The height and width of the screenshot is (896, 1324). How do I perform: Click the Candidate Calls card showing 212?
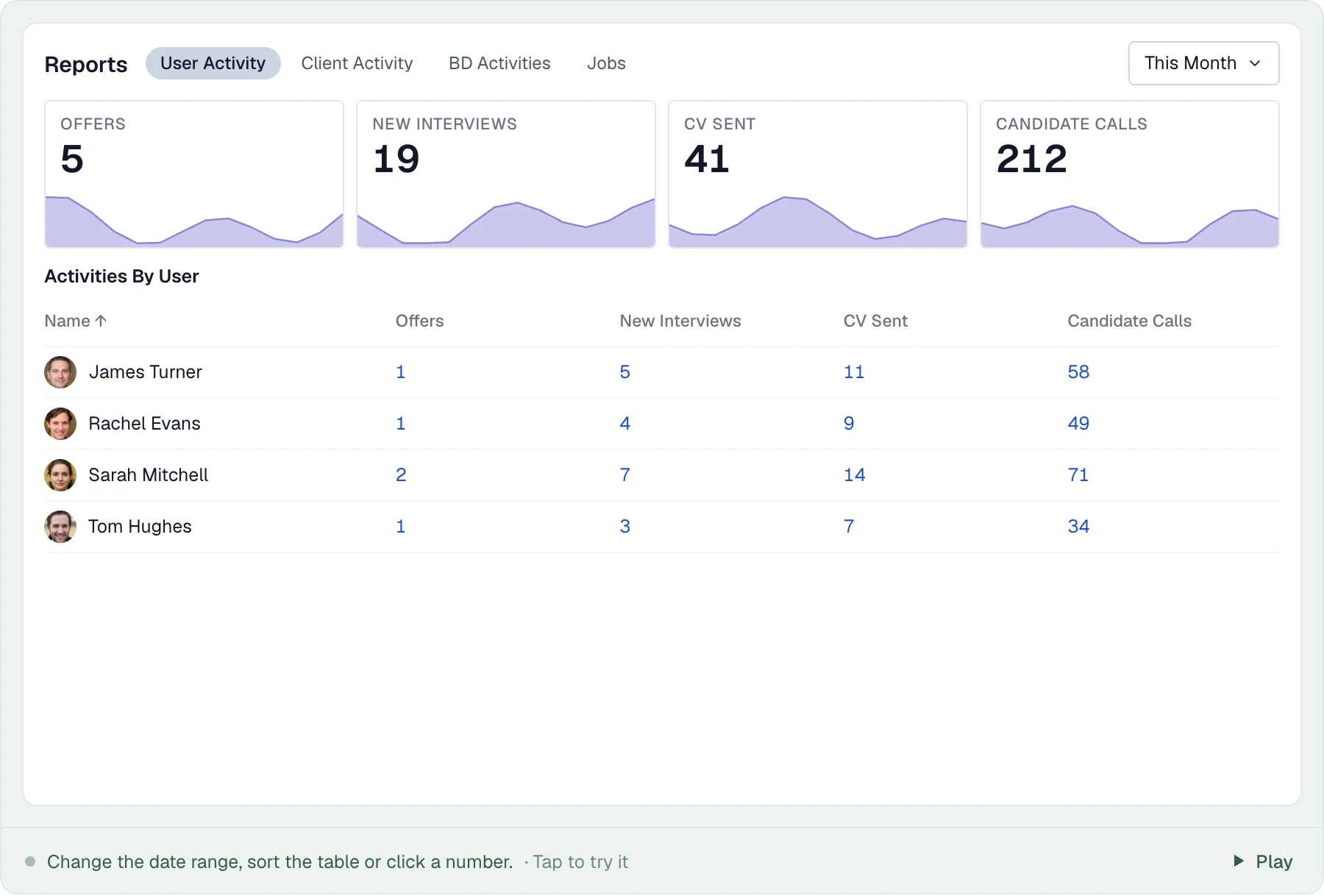[1130, 174]
